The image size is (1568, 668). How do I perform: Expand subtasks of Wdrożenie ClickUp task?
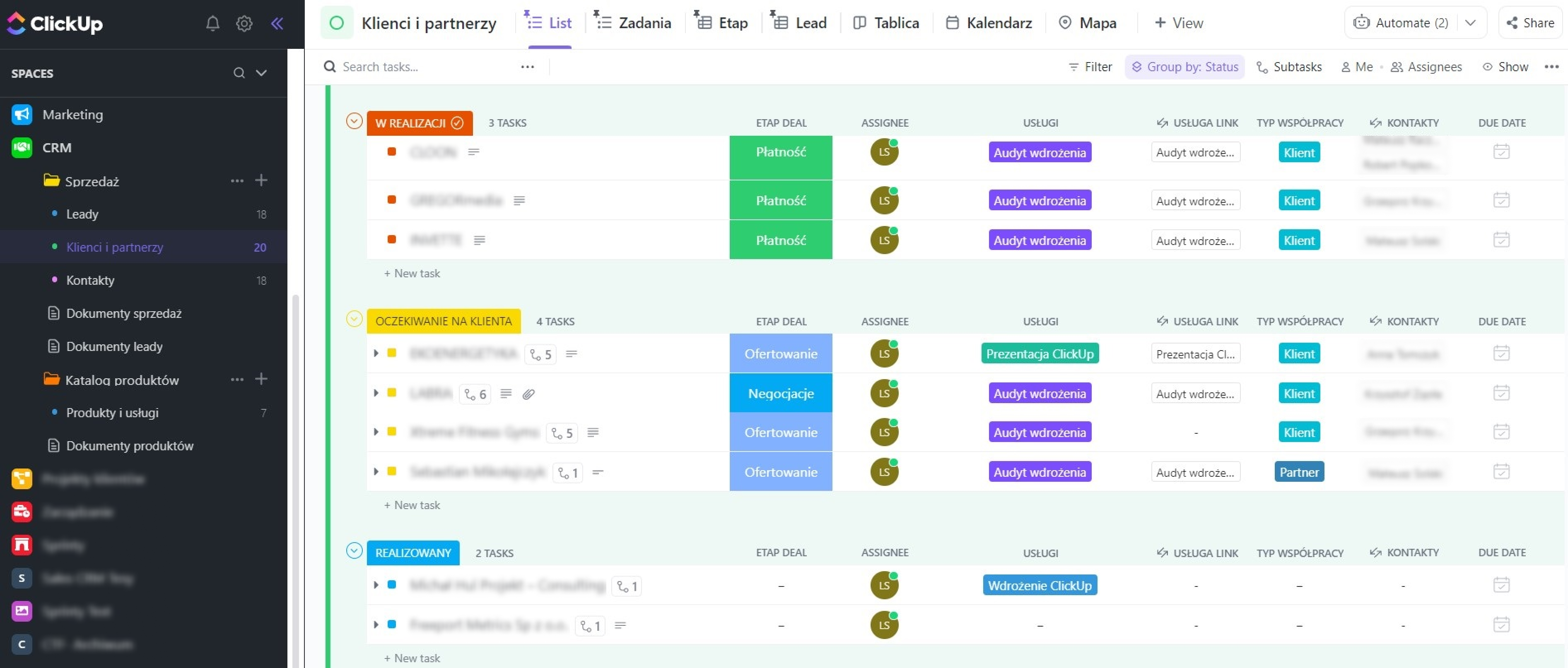[x=376, y=585]
